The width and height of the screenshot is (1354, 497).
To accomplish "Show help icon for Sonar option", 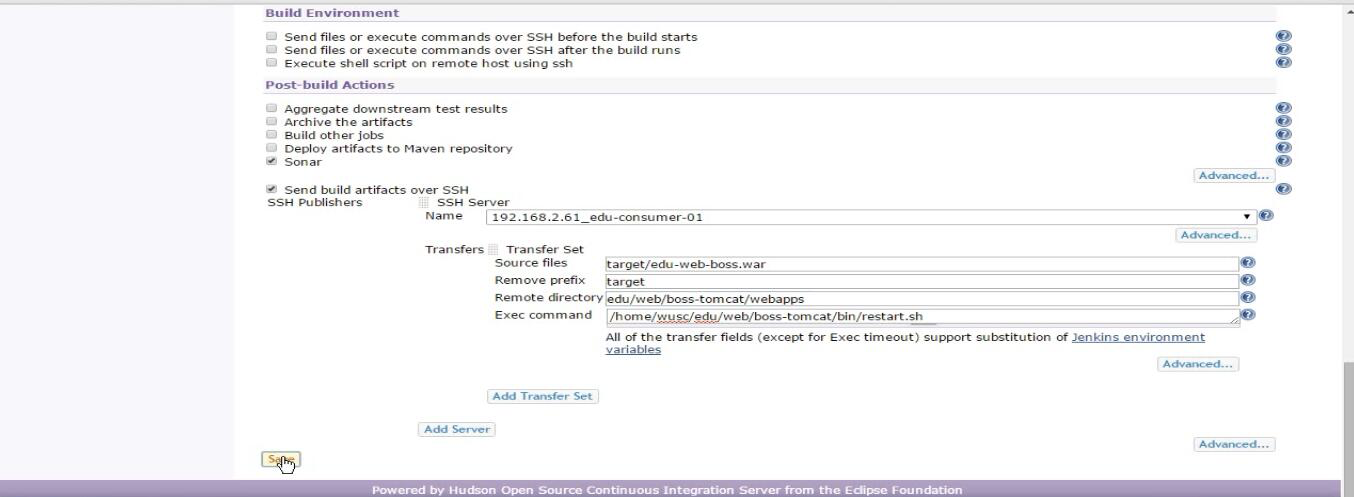I will tap(1284, 160).
